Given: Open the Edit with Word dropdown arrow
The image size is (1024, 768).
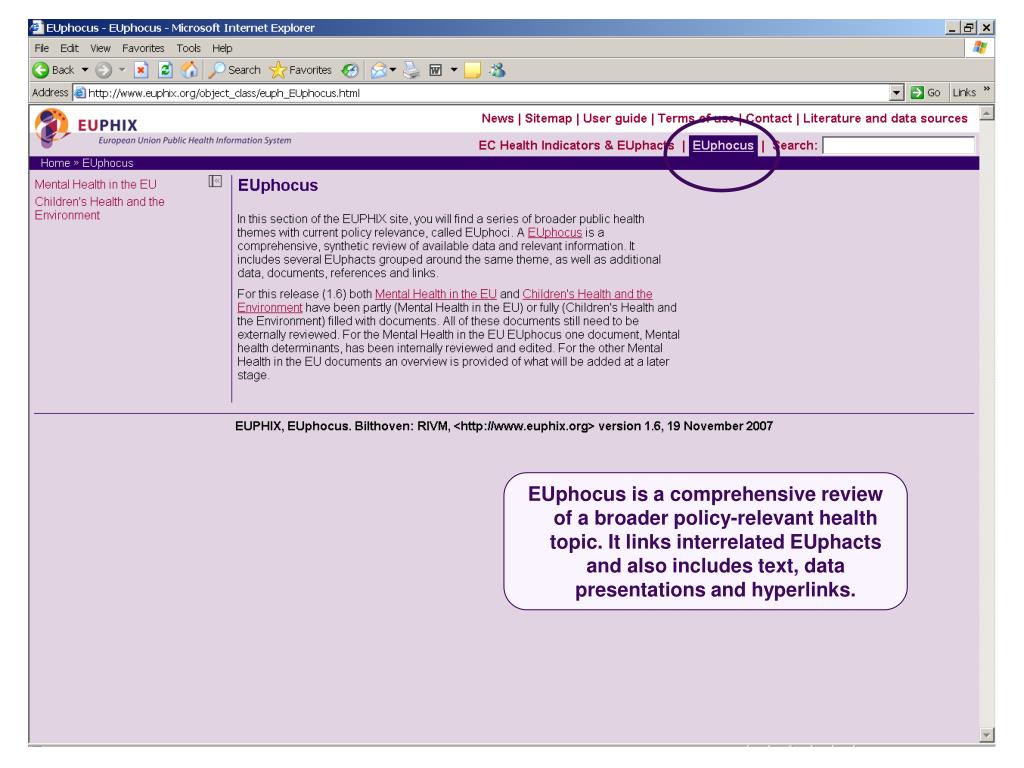Looking at the screenshot, I should pyautogui.click(x=454, y=70).
